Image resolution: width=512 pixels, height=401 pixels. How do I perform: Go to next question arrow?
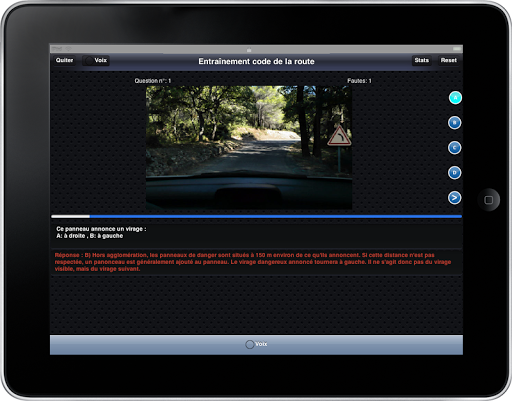[454, 198]
